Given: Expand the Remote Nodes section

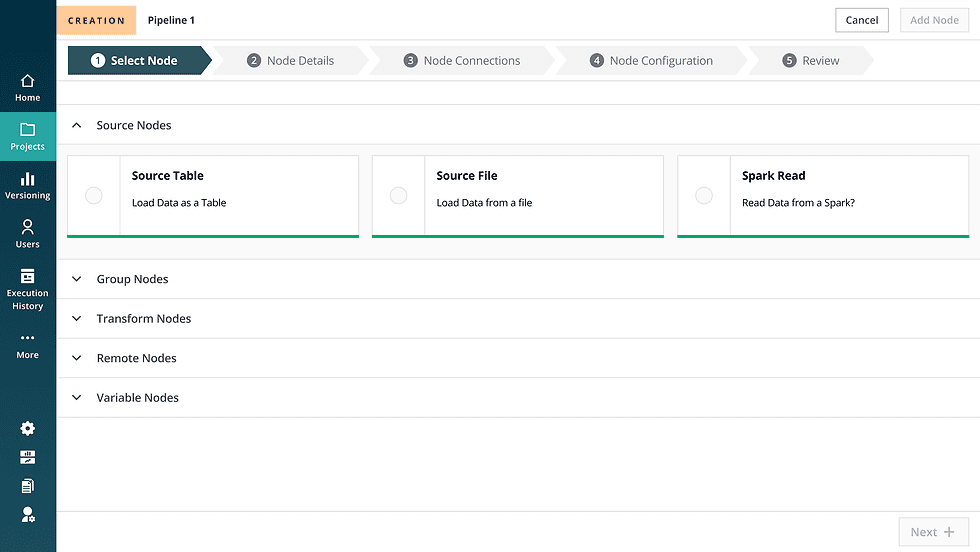Looking at the screenshot, I should [76, 358].
